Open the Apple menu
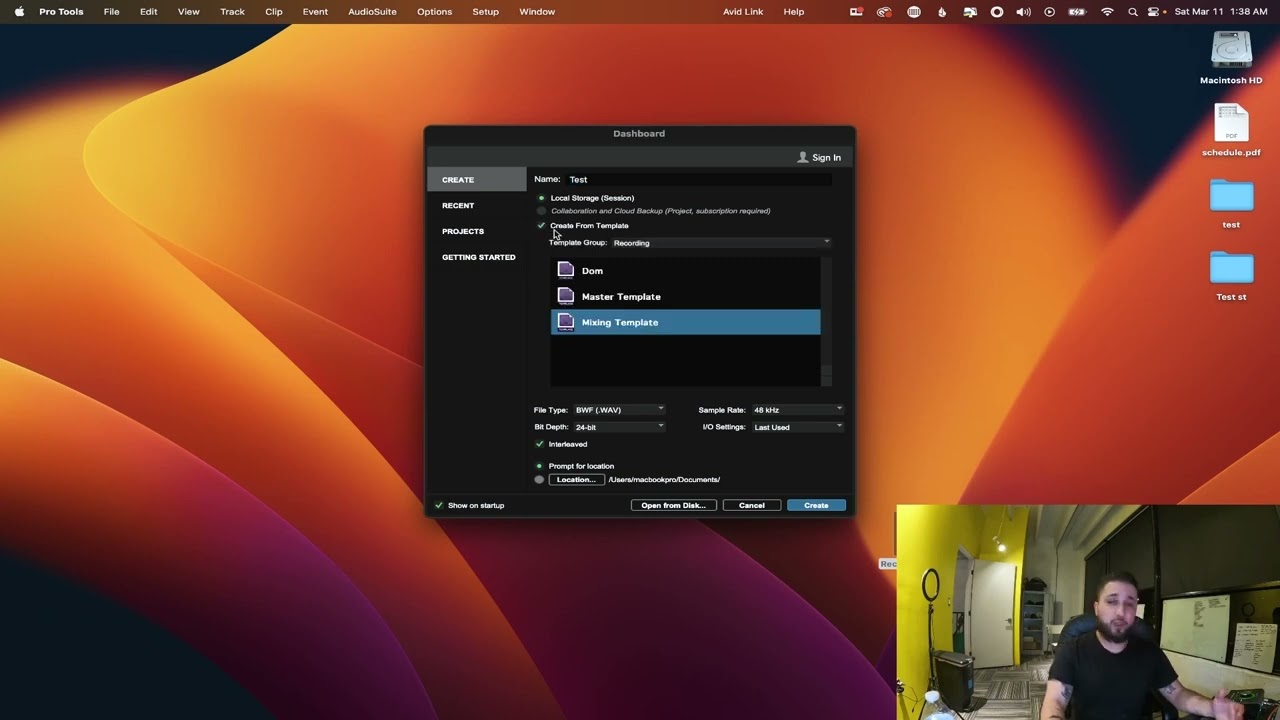The width and height of the screenshot is (1280, 720). click(x=19, y=12)
